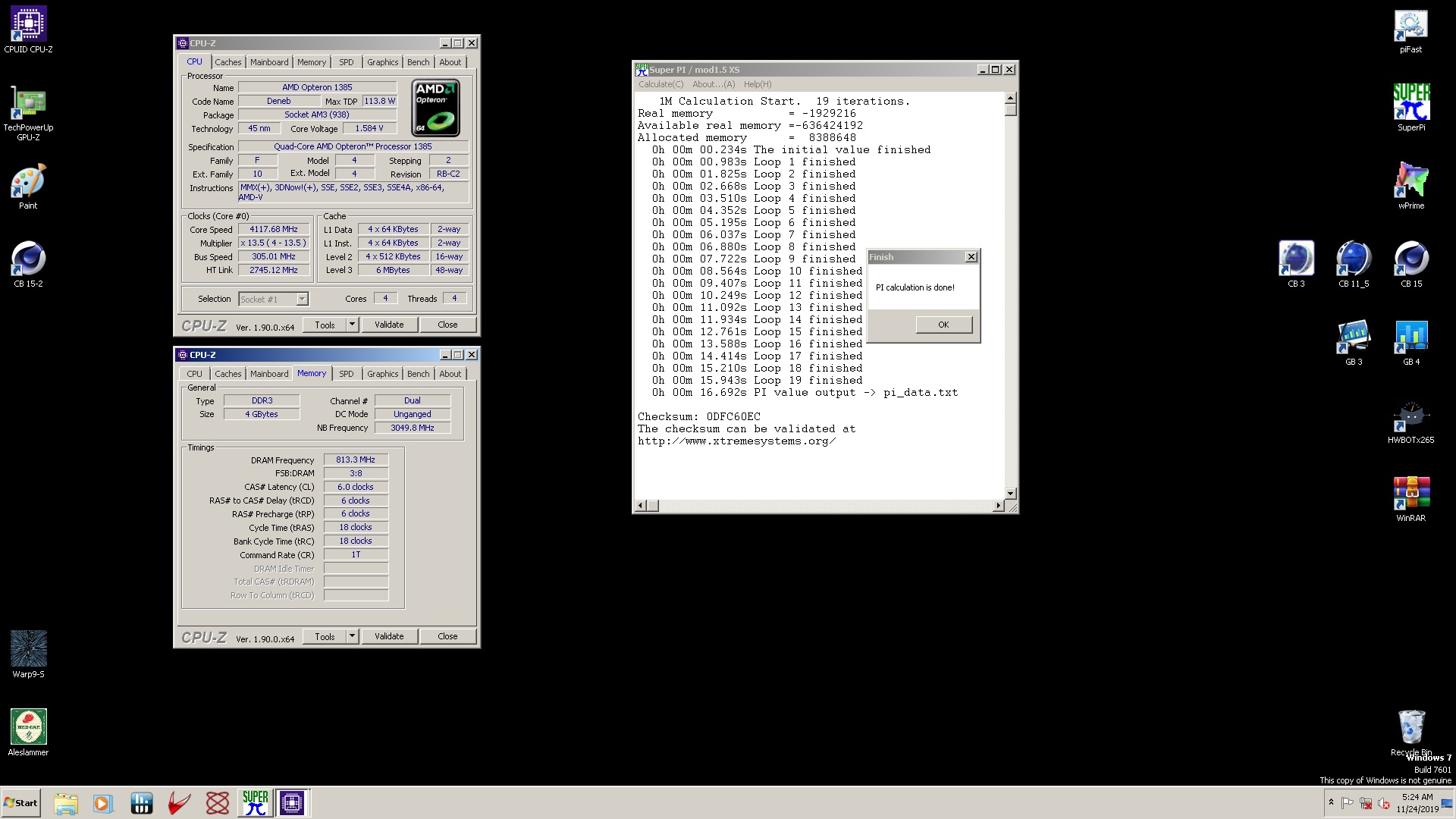The height and width of the screenshot is (819, 1456).
Task: Open the Warp9-S desktop icon
Action: click(28, 654)
